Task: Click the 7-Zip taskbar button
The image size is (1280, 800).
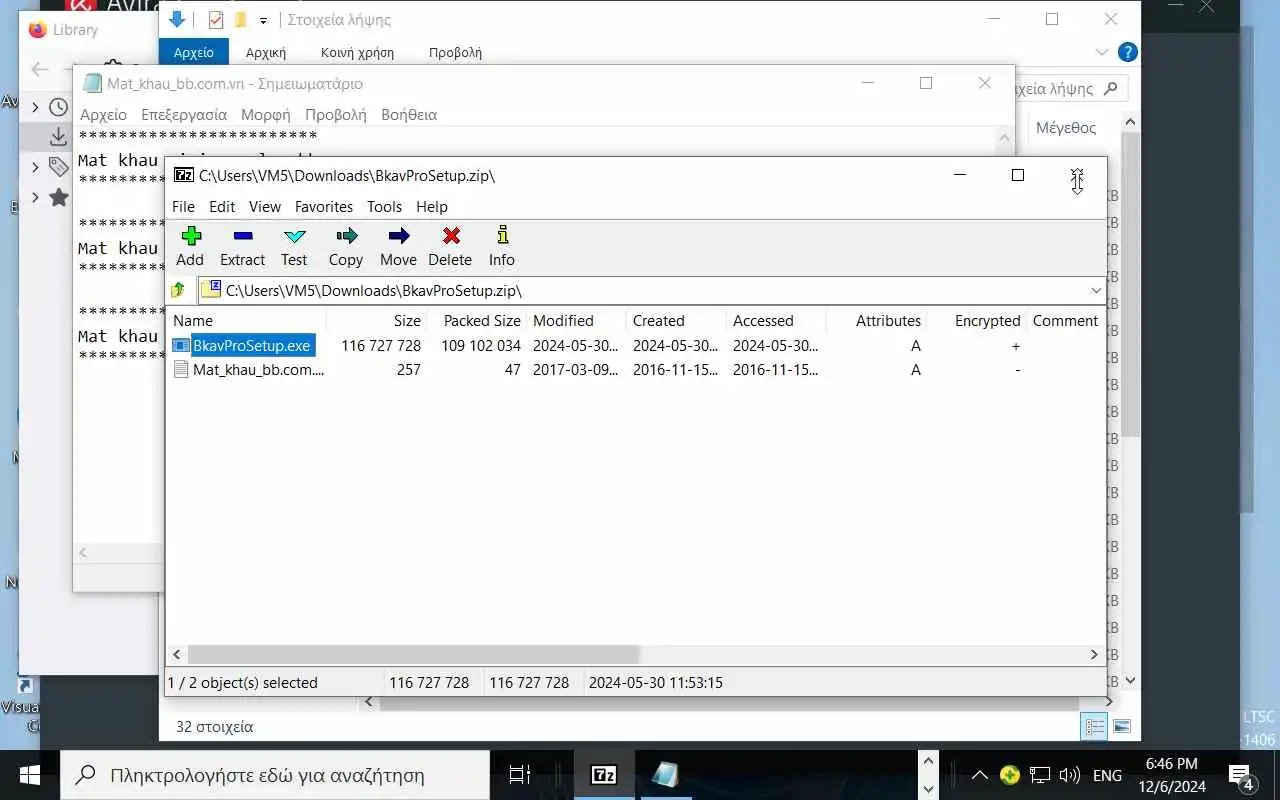Action: click(604, 775)
